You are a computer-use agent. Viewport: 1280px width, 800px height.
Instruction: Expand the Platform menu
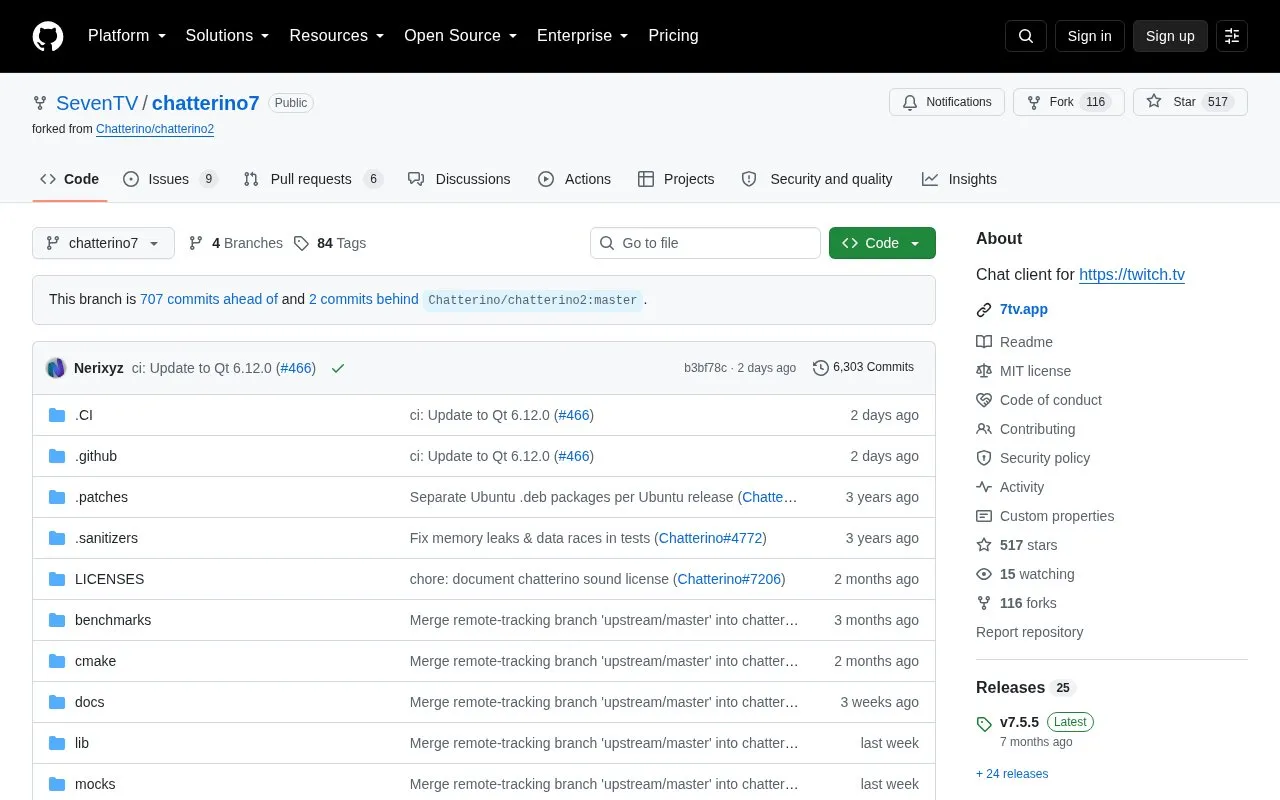click(x=126, y=36)
